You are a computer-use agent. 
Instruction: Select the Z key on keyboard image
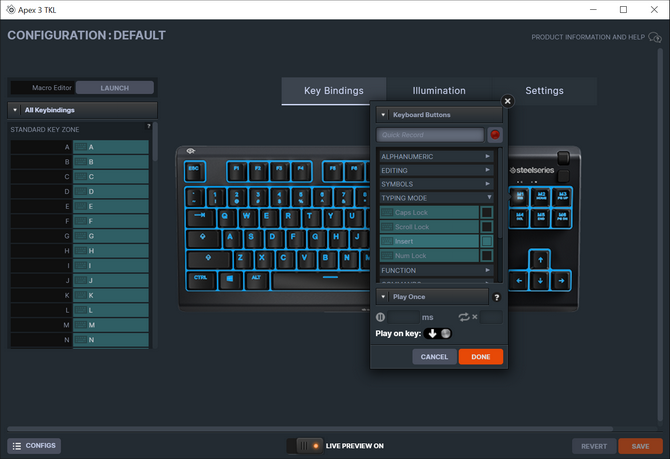[x=240, y=259]
